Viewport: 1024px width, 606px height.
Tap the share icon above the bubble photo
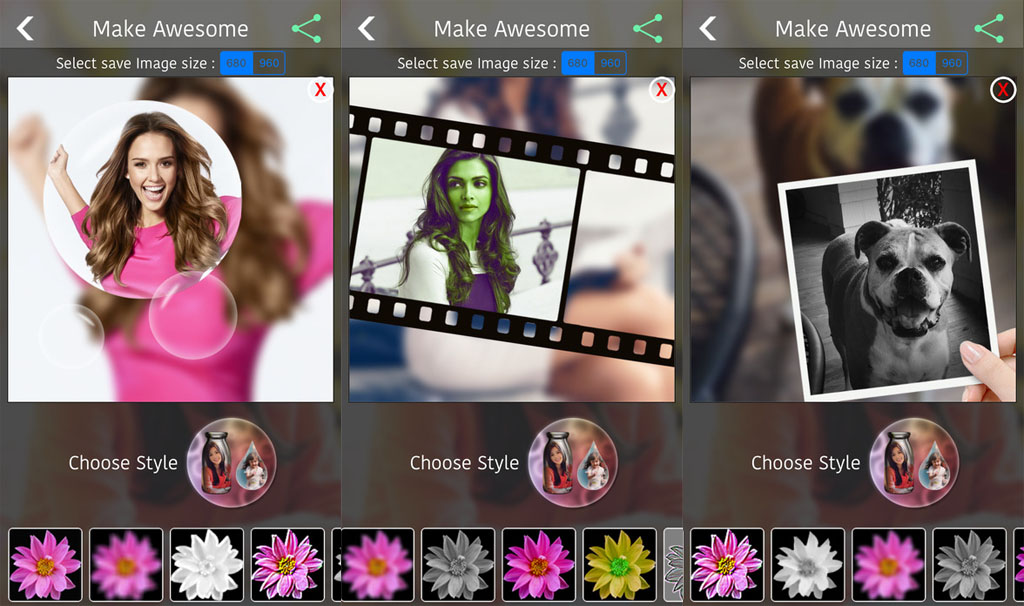point(306,29)
